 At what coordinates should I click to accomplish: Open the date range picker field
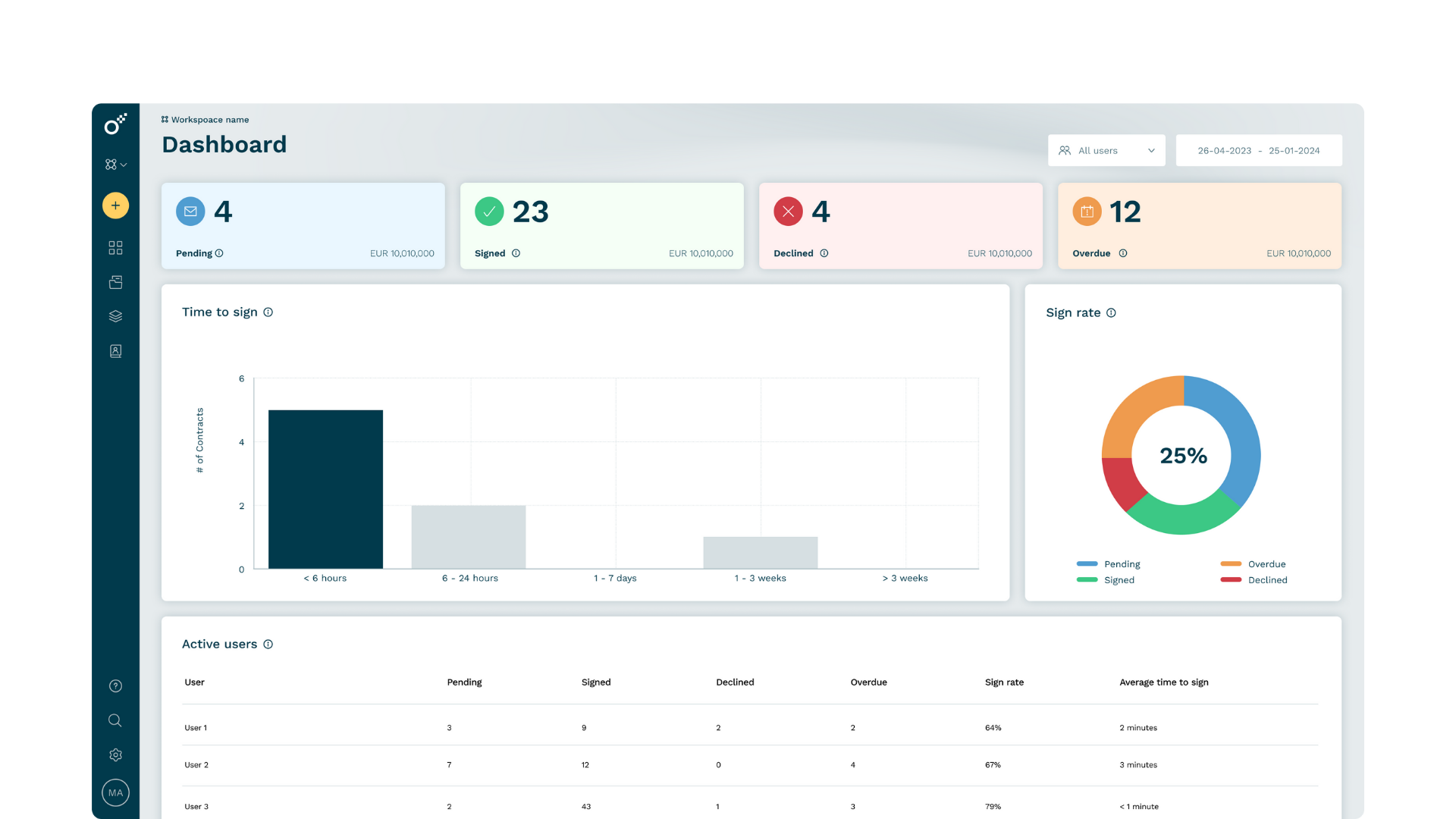click(1258, 151)
